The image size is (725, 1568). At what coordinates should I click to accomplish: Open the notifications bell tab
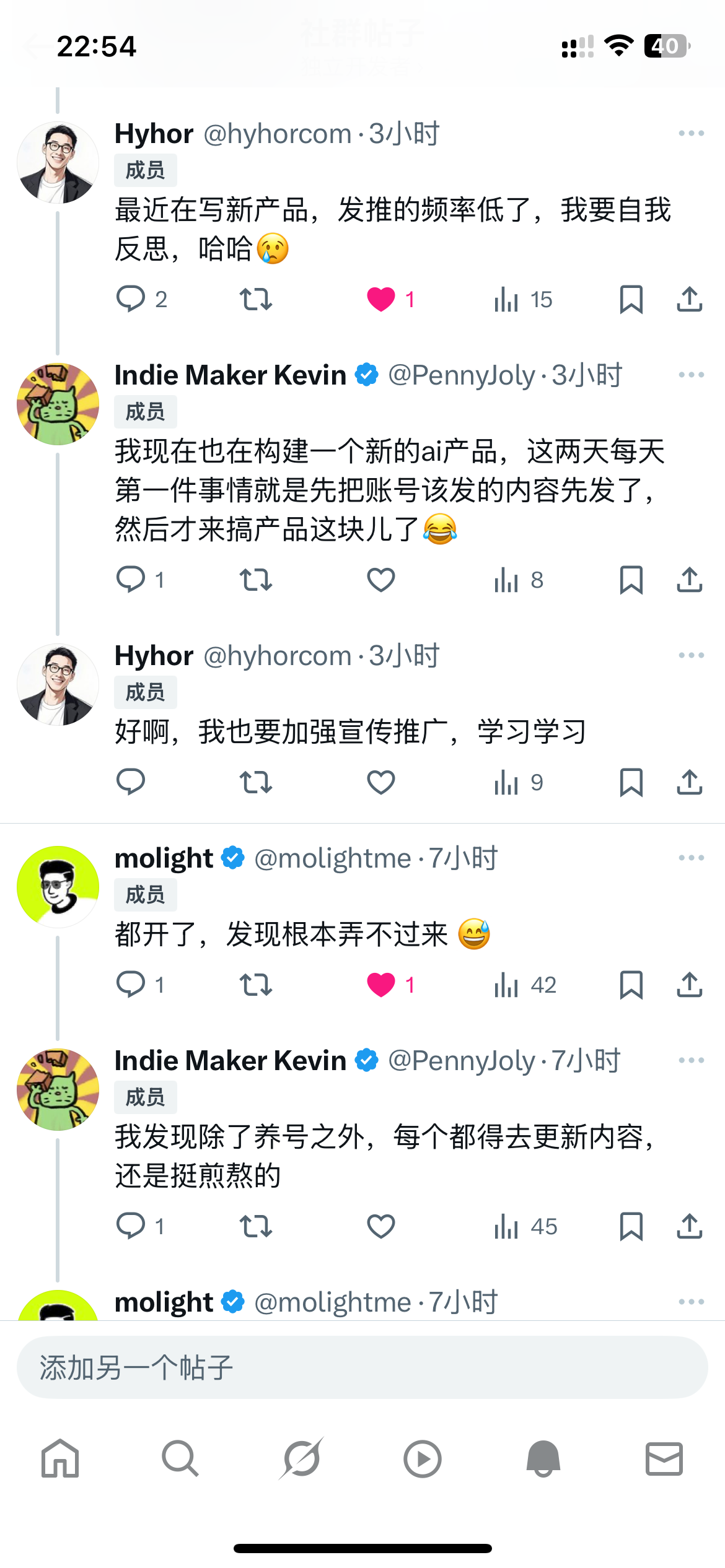pos(543,1458)
